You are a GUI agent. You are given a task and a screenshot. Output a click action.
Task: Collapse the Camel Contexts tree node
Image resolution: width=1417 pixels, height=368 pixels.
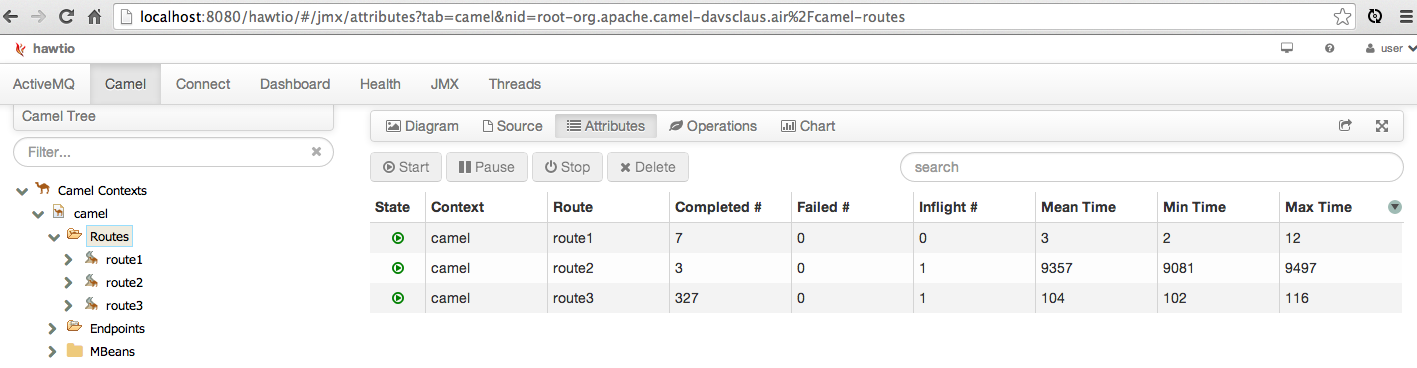click(x=23, y=190)
